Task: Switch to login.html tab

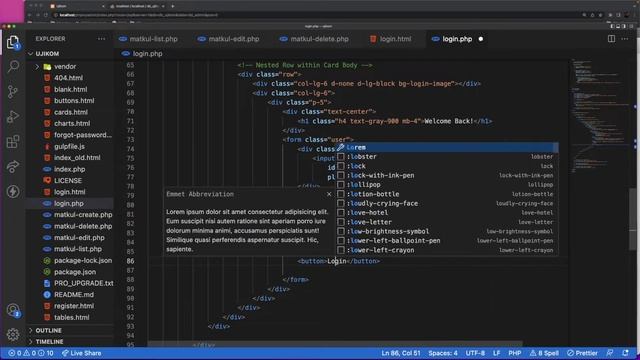Action: point(390,39)
